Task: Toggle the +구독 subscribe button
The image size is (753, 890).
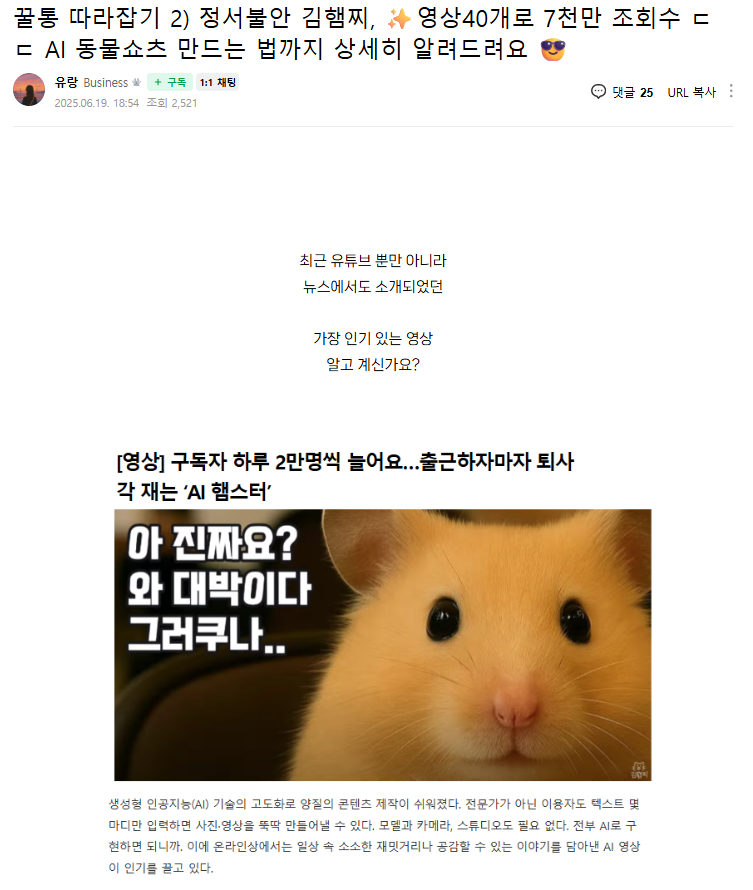Action: click(170, 82)
